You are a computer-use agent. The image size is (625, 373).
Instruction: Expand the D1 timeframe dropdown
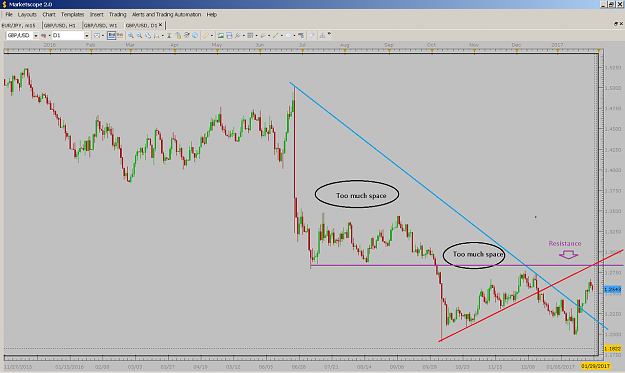pos(86,35)
